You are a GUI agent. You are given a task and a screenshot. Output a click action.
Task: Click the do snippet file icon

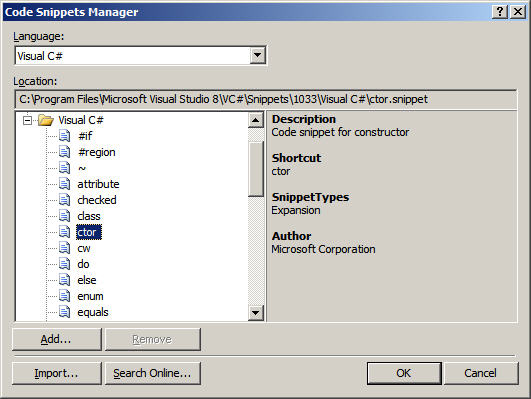(x=65, y=264)
